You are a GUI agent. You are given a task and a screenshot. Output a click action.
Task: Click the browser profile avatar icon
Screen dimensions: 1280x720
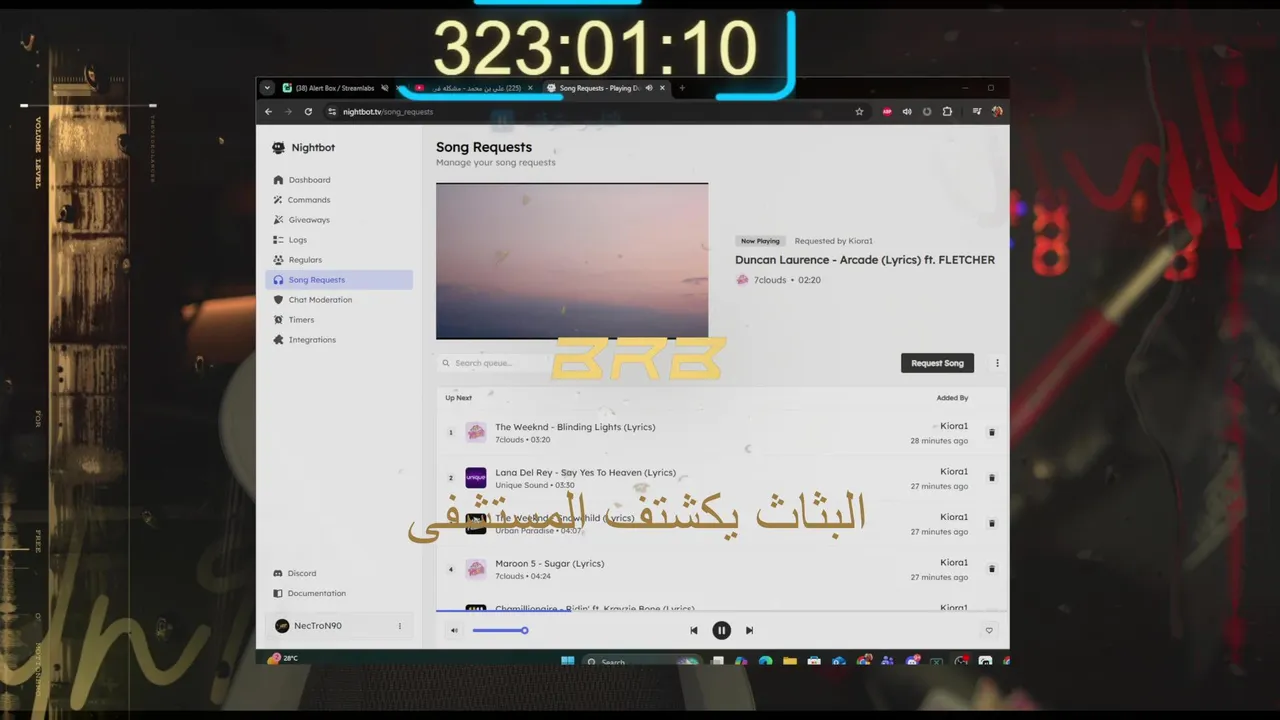pos(997,112)
